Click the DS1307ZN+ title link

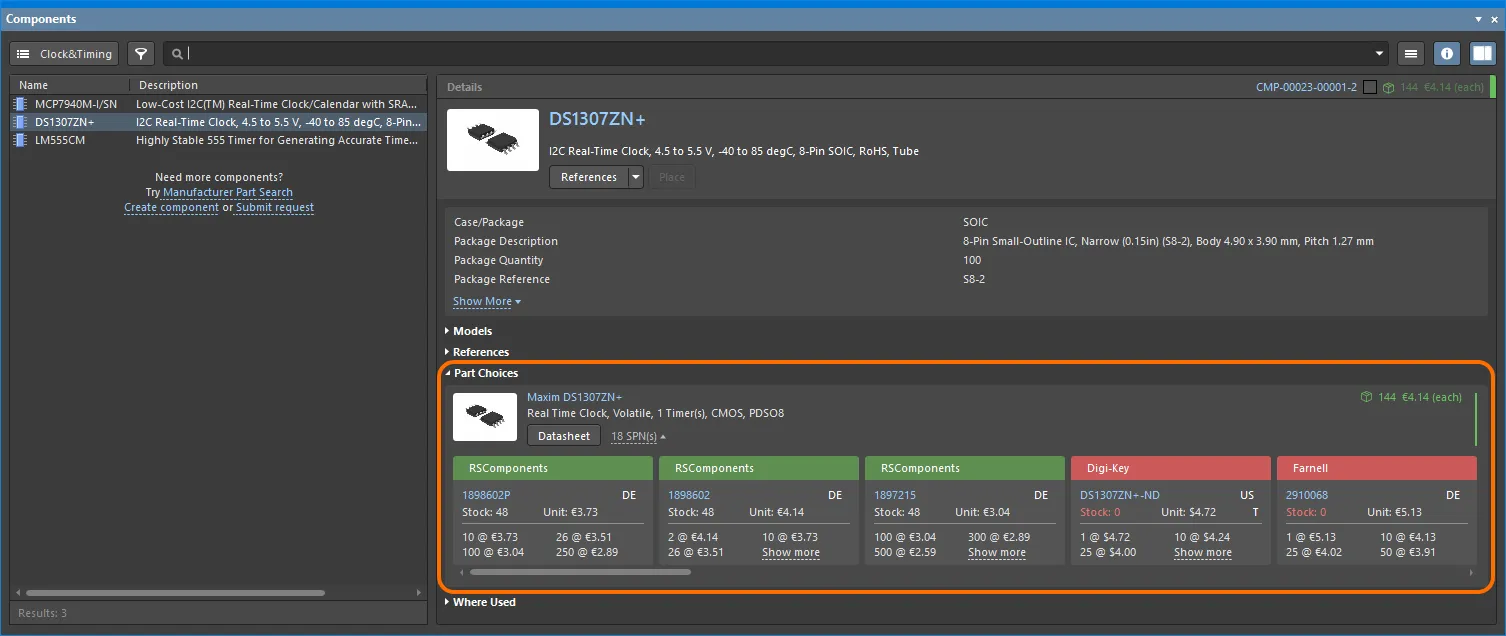pyautogui.click(x=597, y=119)
